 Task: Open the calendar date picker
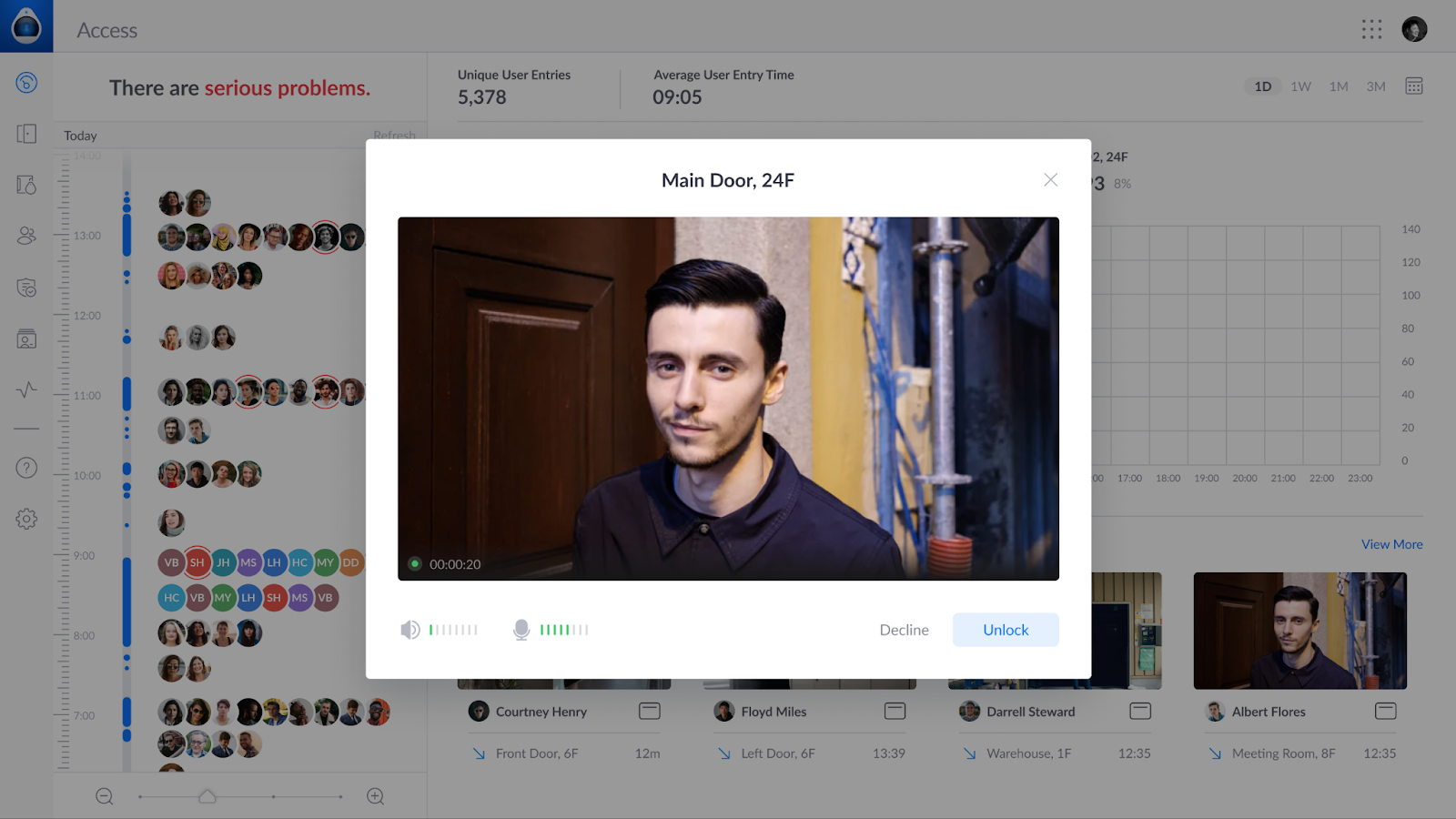(x=1413, y=86)
